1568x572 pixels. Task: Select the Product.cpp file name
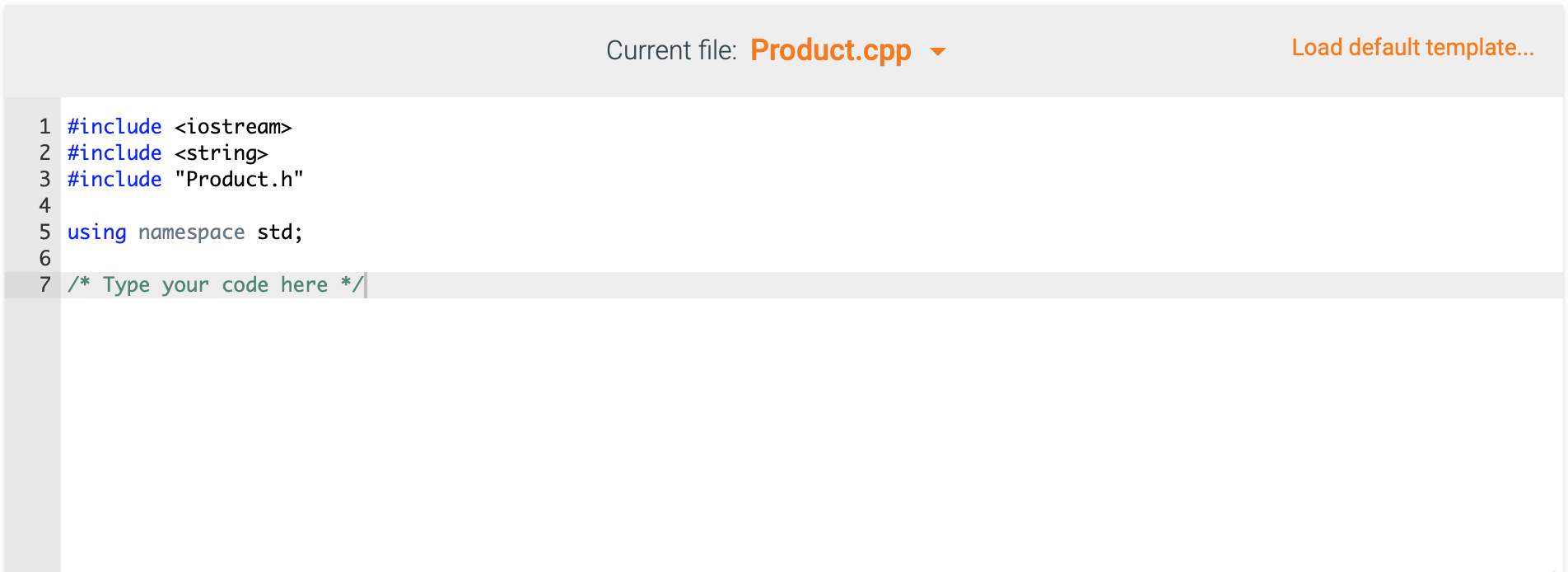pos(830,50)
